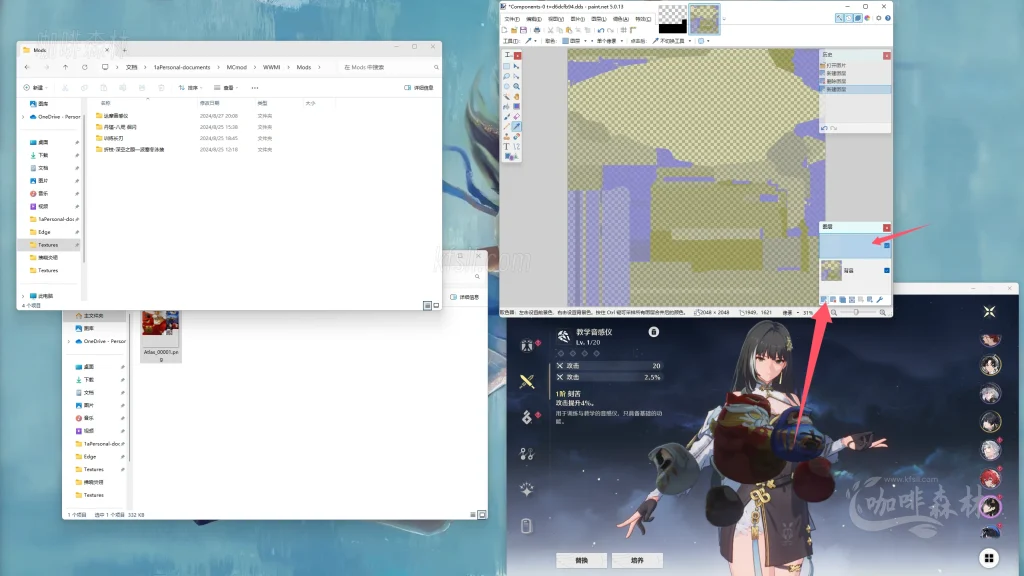Add a new layer via the Layers panel icon
Viewport: 1024px width, 576px height.
click(x=824, y=300)
